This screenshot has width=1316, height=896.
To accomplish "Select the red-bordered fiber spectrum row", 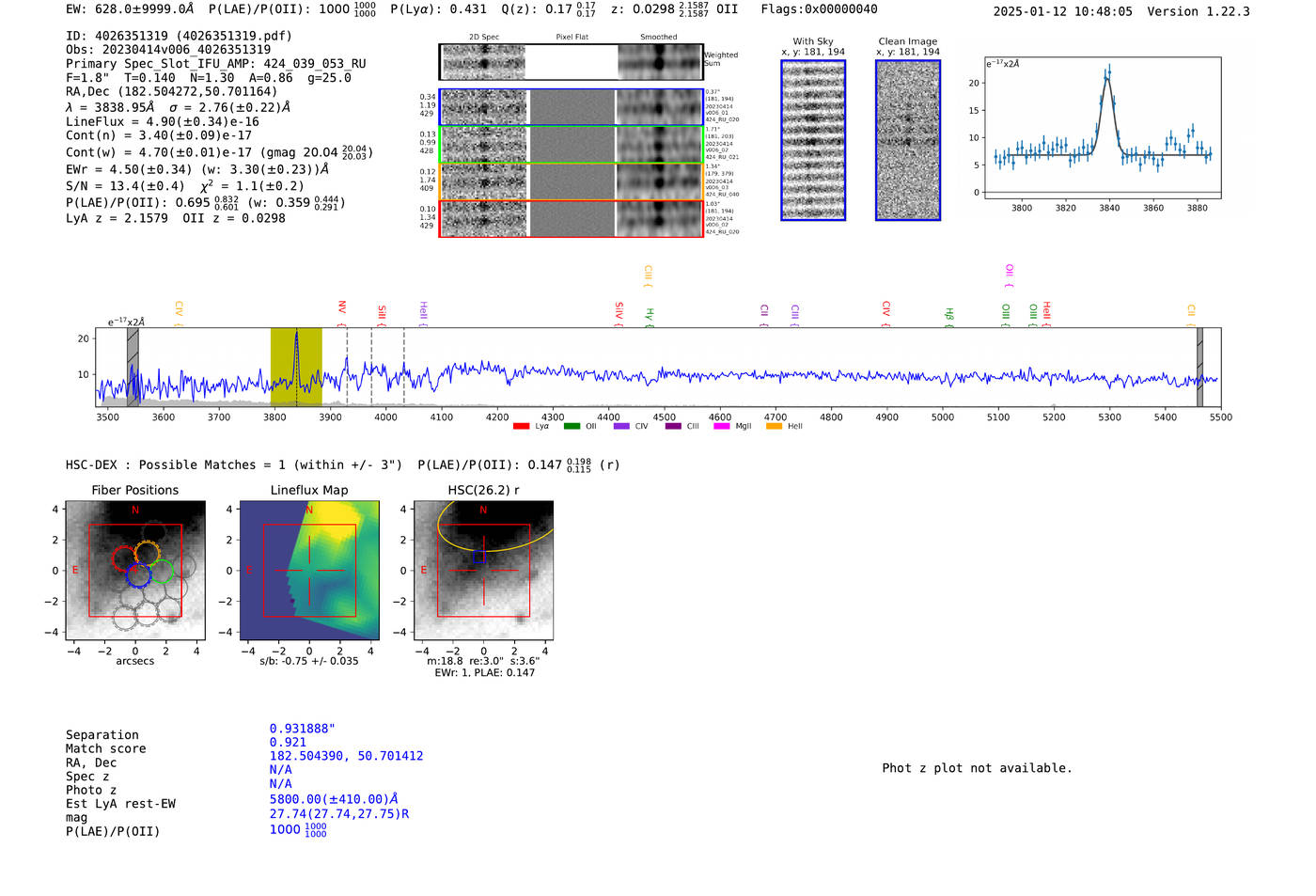I will point(571,219).
